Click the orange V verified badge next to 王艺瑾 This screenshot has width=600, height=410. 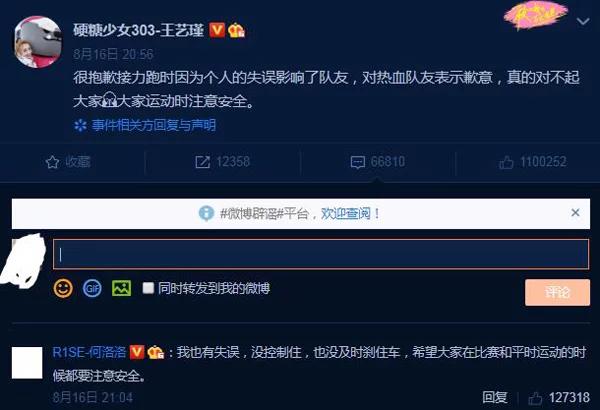tap(217, 30)
